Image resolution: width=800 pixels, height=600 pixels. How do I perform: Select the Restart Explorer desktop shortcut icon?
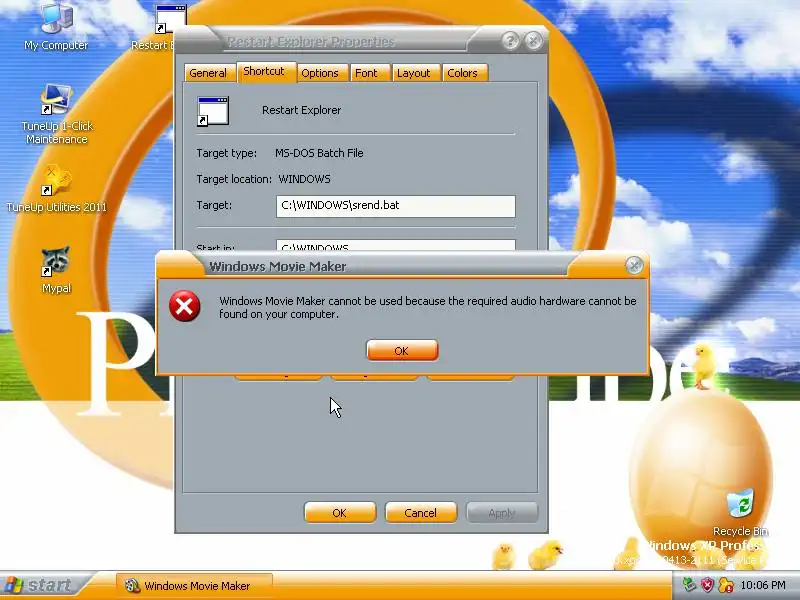[171, 19]
